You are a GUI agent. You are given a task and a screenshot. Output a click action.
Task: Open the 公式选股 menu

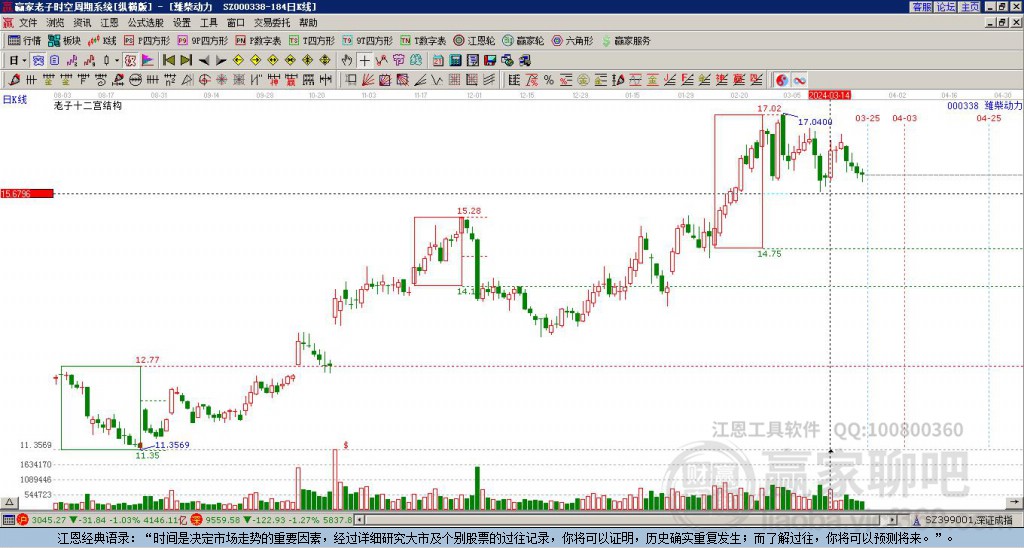(146, 23)
